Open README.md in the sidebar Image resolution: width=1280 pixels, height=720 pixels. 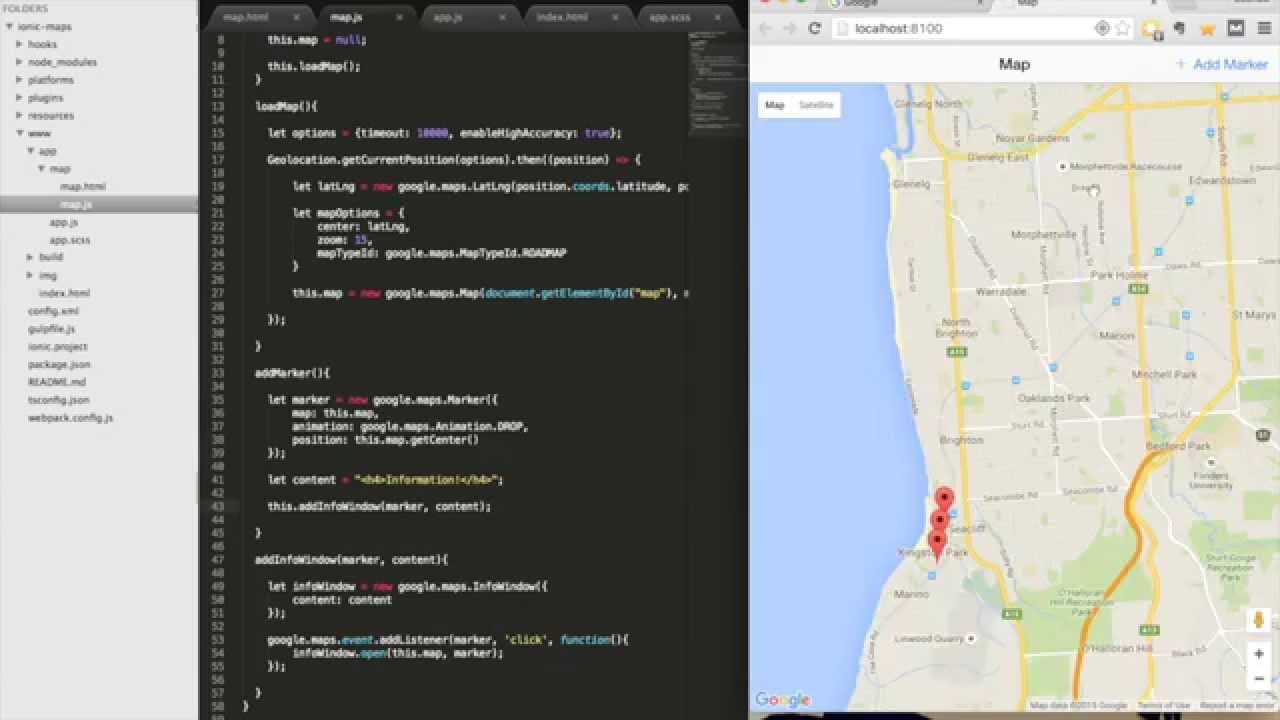pyautogui.click(x=57, y=382)
